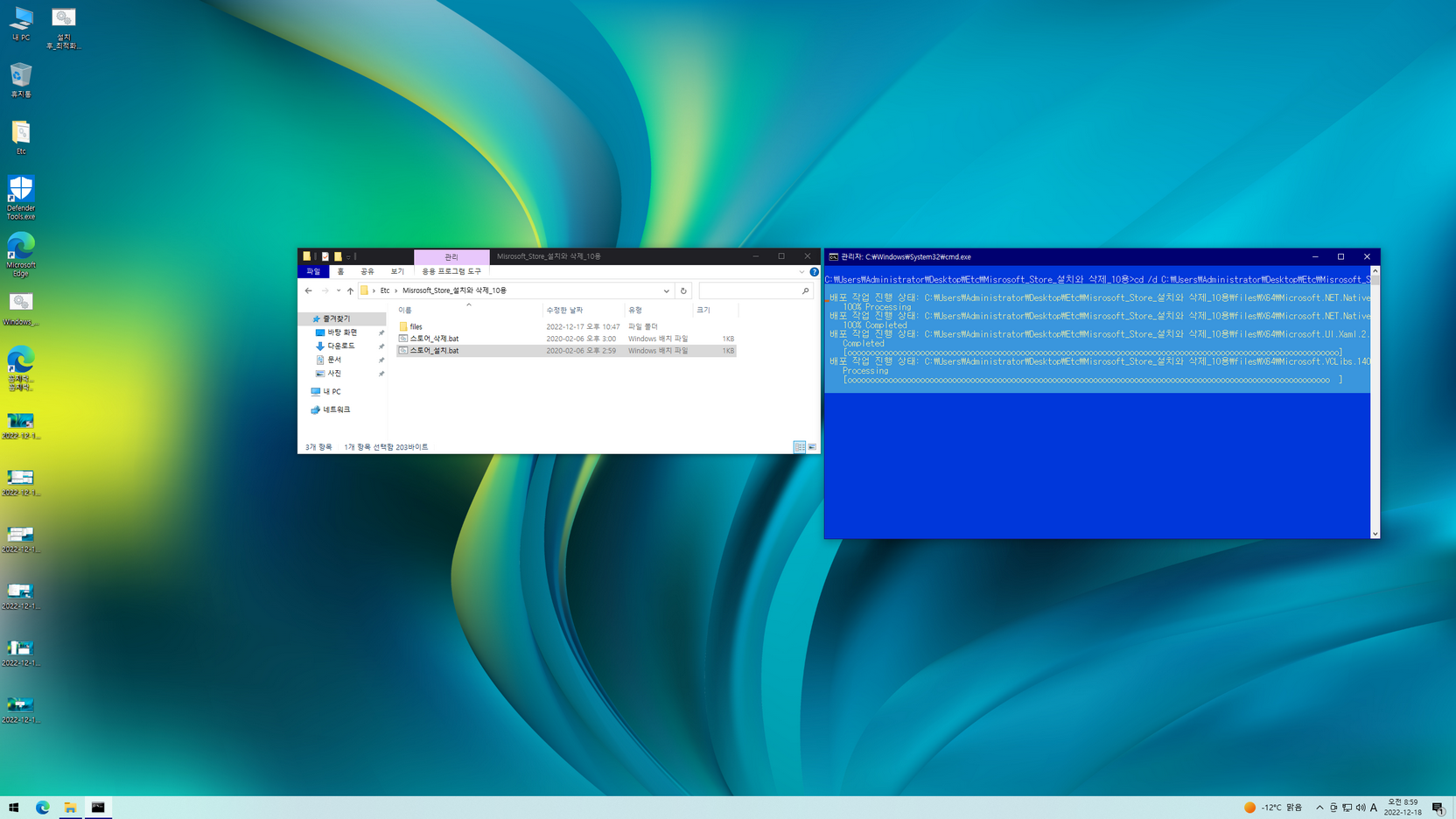Open the weather widget -12°C 맑음
The image size is (1456, 819).
point(1273,808)
